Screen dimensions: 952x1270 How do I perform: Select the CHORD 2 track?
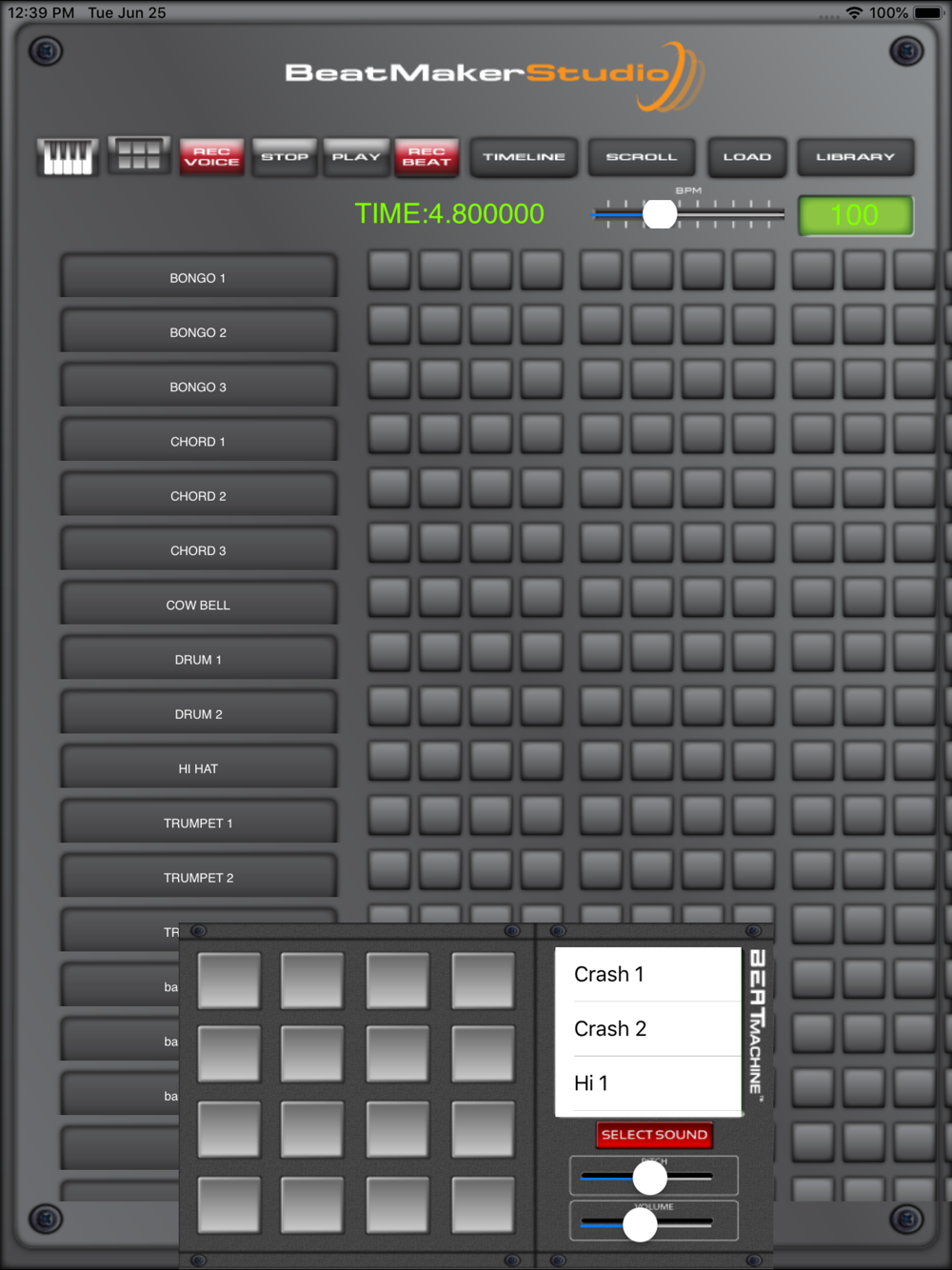tap(198, 495)
